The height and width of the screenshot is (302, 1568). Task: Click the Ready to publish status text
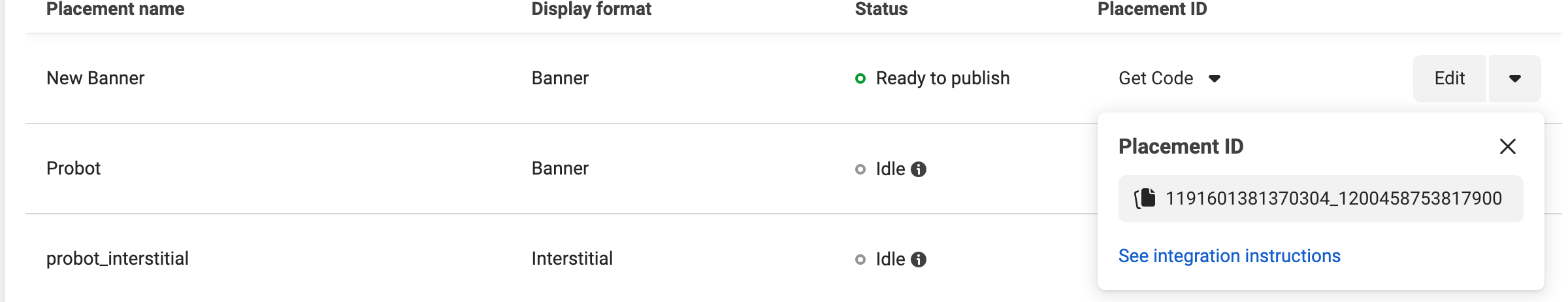[x=942, y=78]
